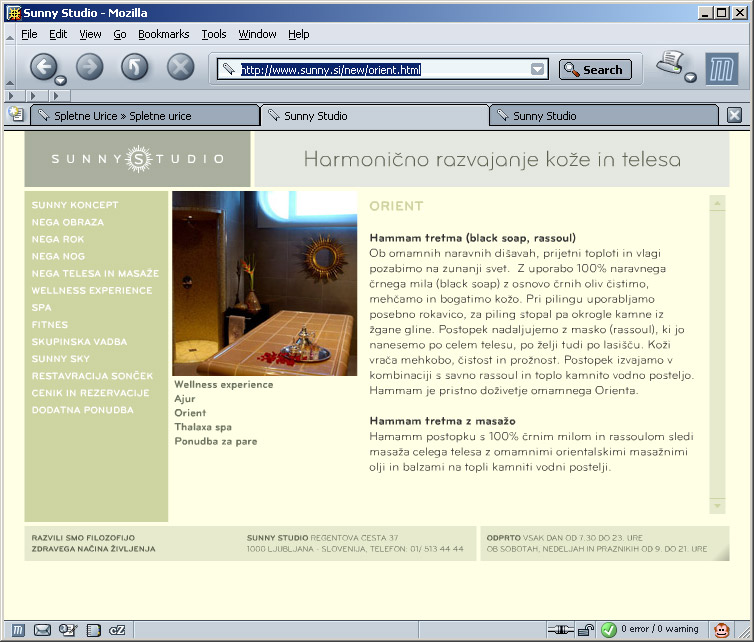The height and width of the screenshot is (642, 754).
Task: Open the File menu
Action: click(x=29, y=34)
